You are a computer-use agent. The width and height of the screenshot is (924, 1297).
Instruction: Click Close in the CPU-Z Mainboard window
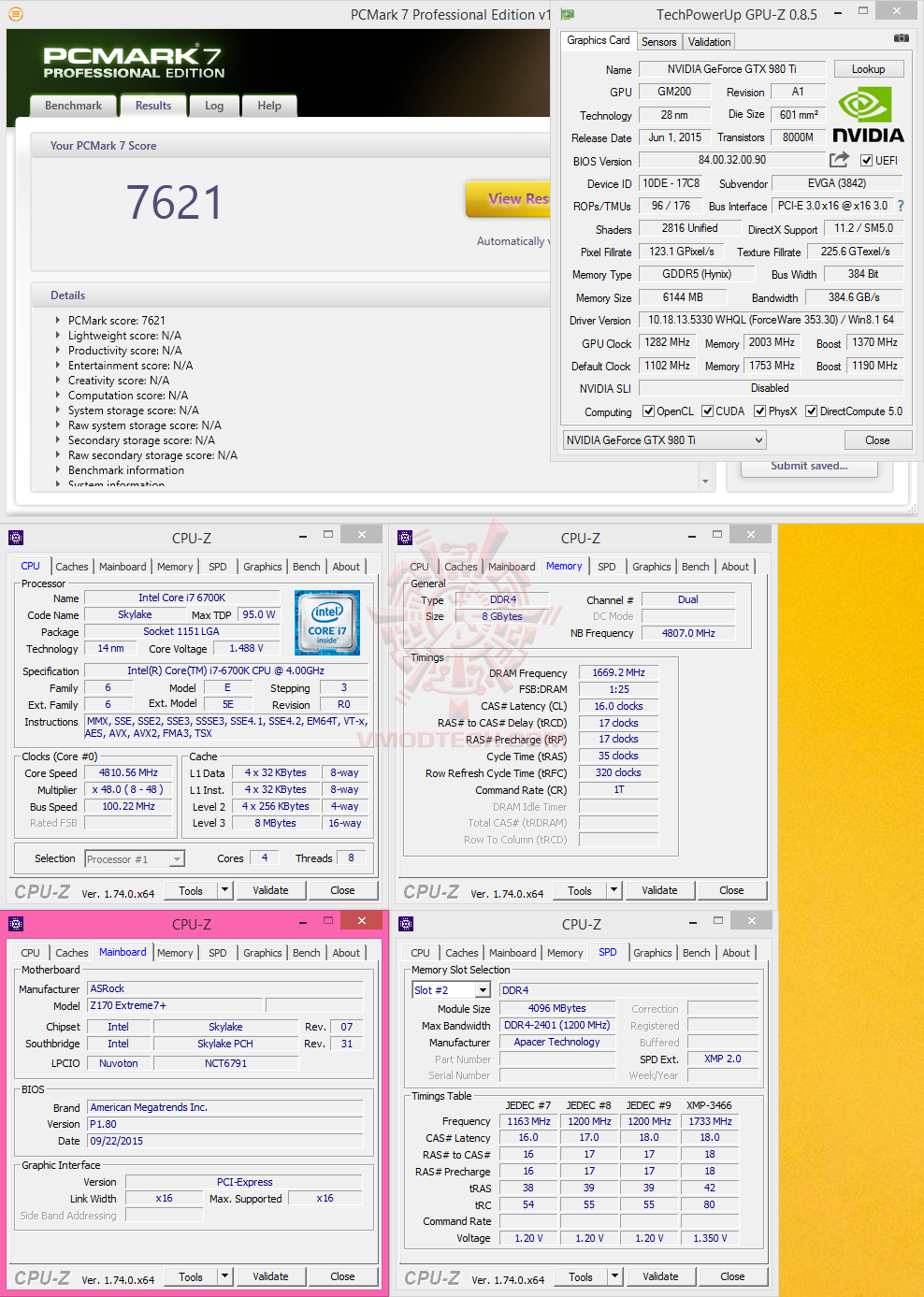click(x=342, y=1276)
